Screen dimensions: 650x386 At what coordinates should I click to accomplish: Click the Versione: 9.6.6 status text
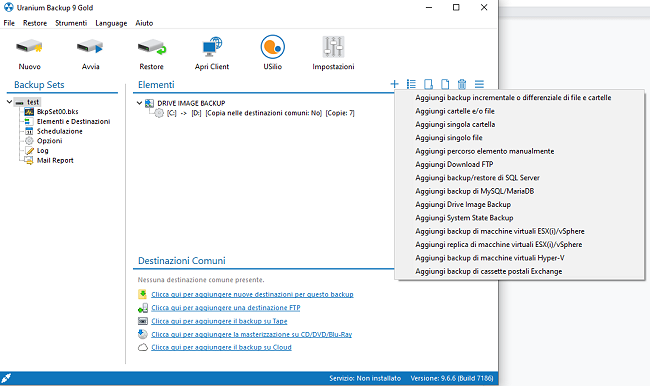[452, 378]
